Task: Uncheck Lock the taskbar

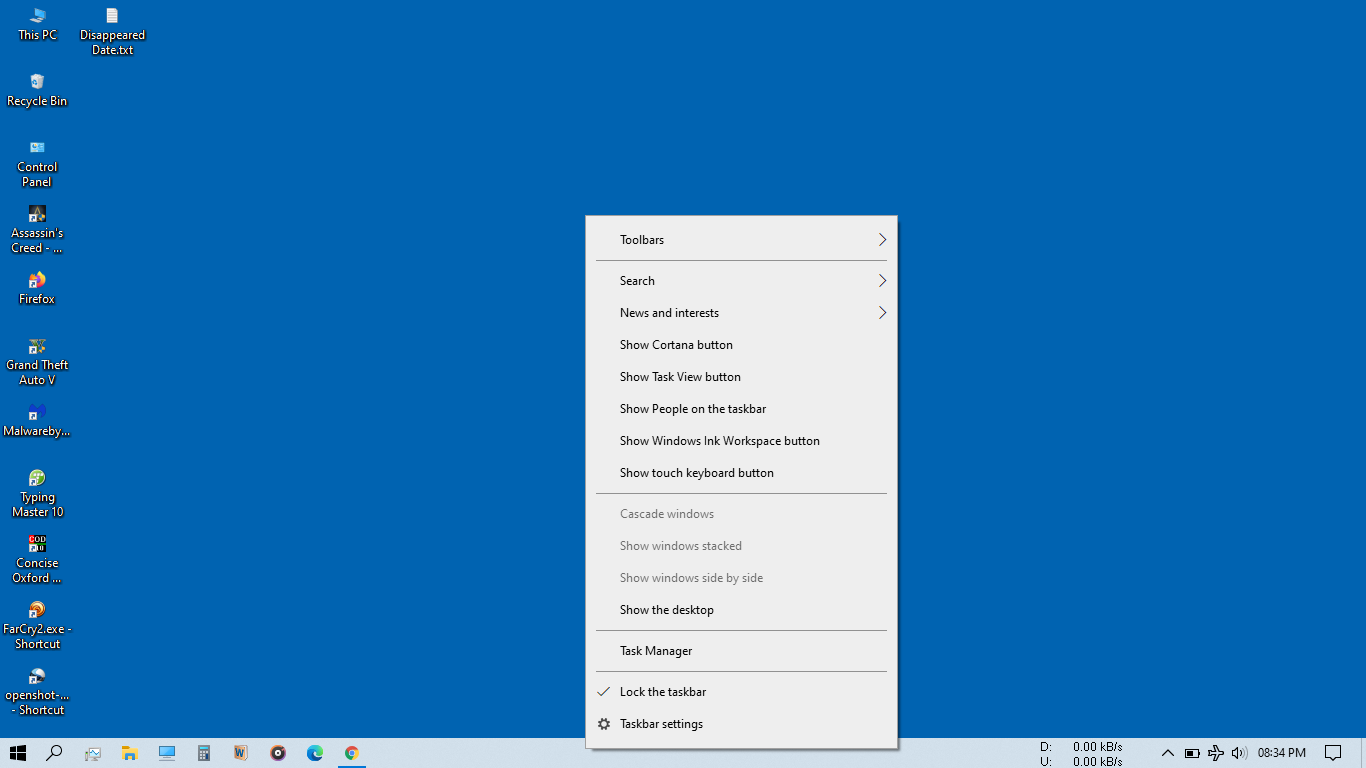Action: point(663,691)
